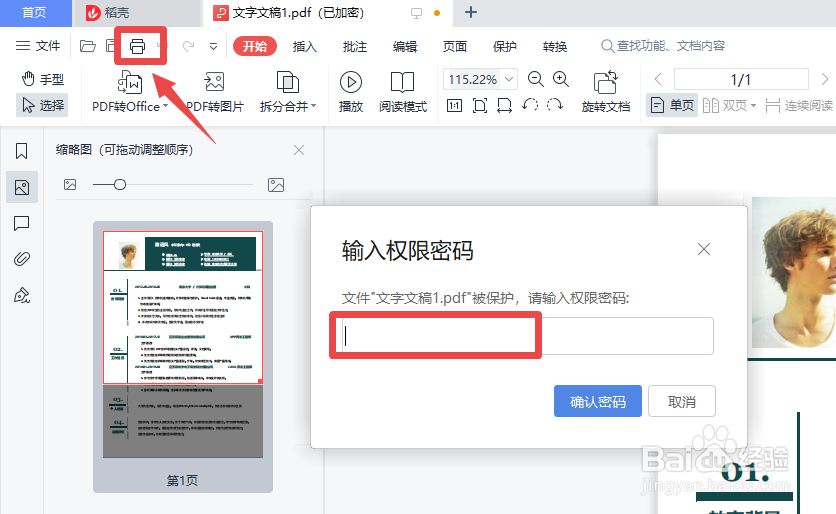Expand the PDF转Office dropdown arrow
The height and width of the screenshot is (514, 836).
coord(165,106)
